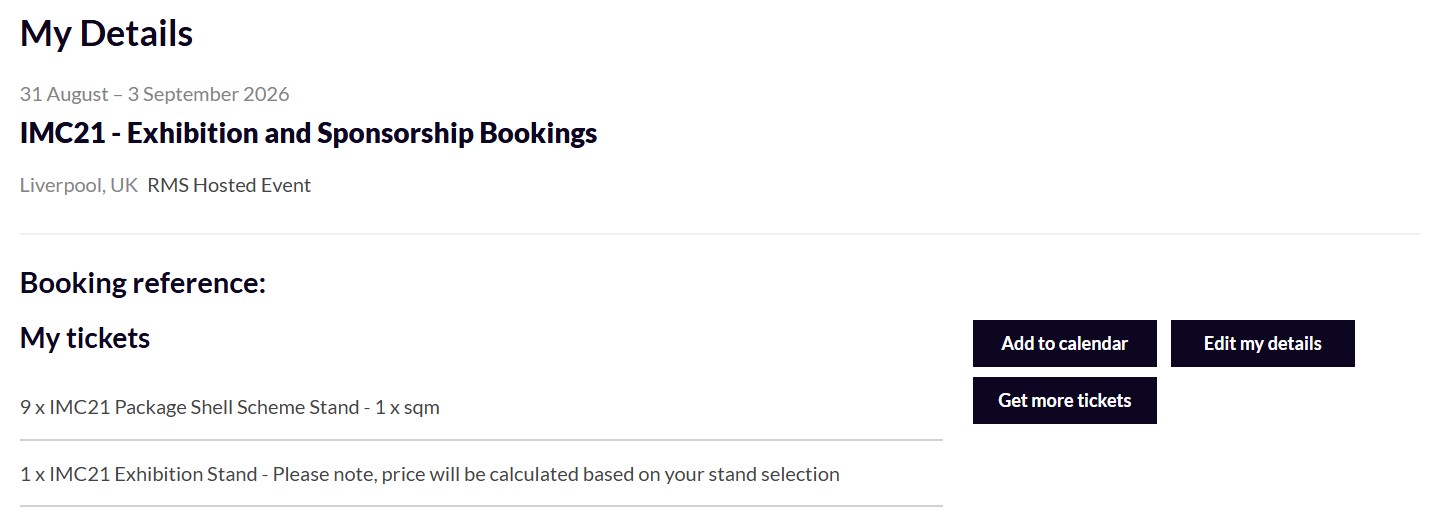Click the "IMC21" prefix in the event title
The height and width of the screenshot is (531, 1450).
point(62,133)
